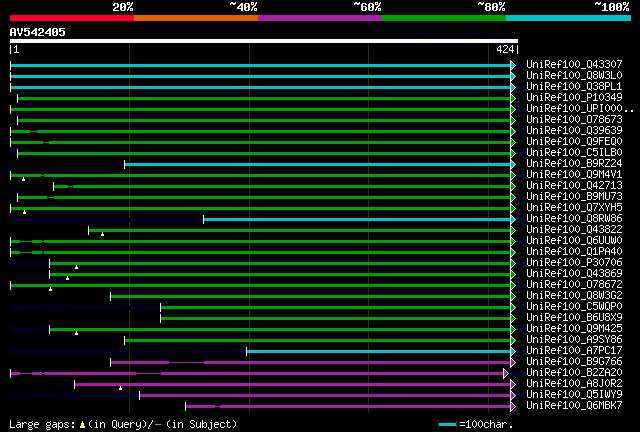640x432 pixels.
Task: Open hit UniRef100_Q8W3L0
Action: 574,75
